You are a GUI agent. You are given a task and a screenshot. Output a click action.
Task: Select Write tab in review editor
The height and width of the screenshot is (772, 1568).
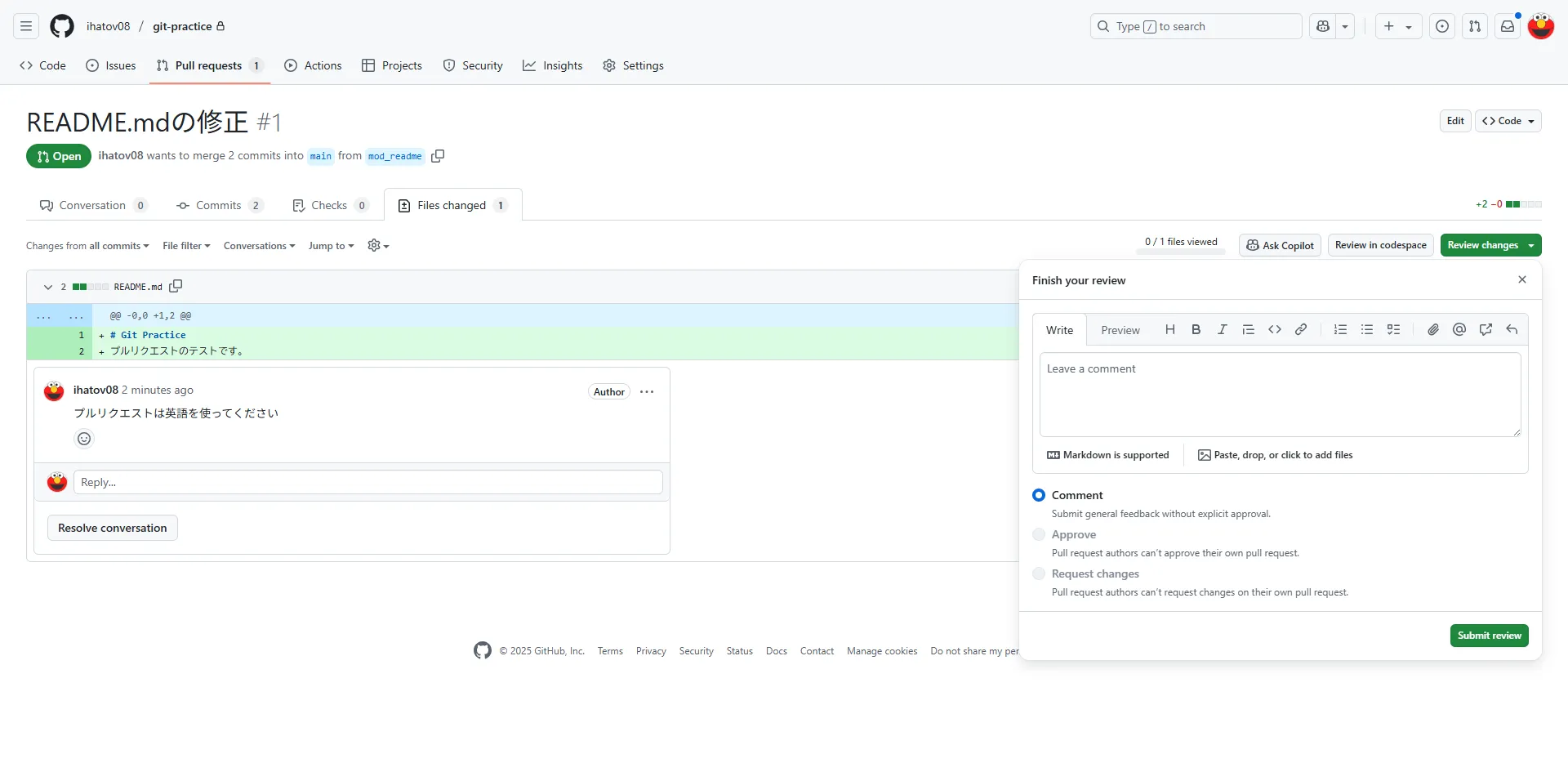click(1060, 330)
